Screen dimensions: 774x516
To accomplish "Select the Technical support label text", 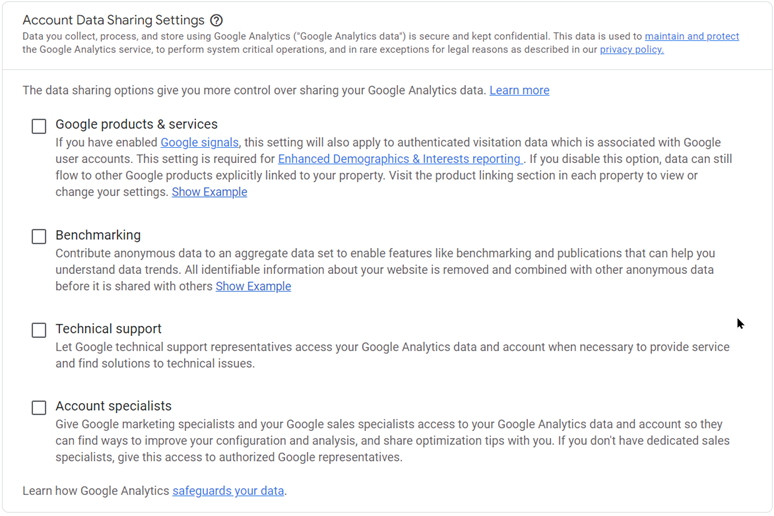I will click(108, 329).
